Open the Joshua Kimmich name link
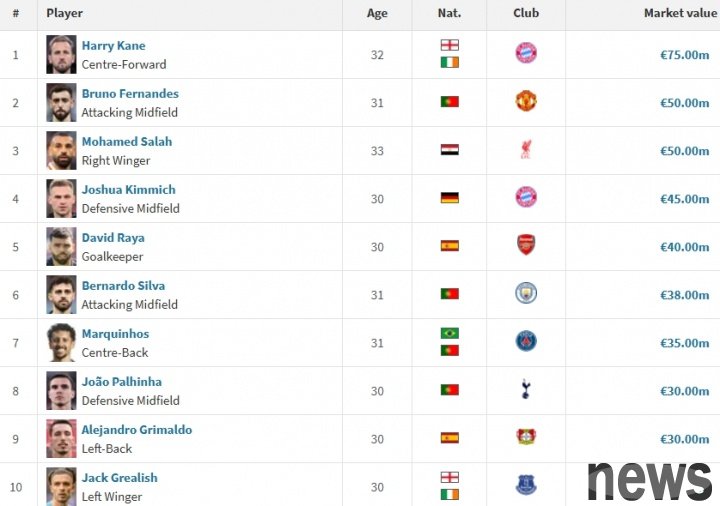This screenshot has width=720, height=506. coord(128,190)
